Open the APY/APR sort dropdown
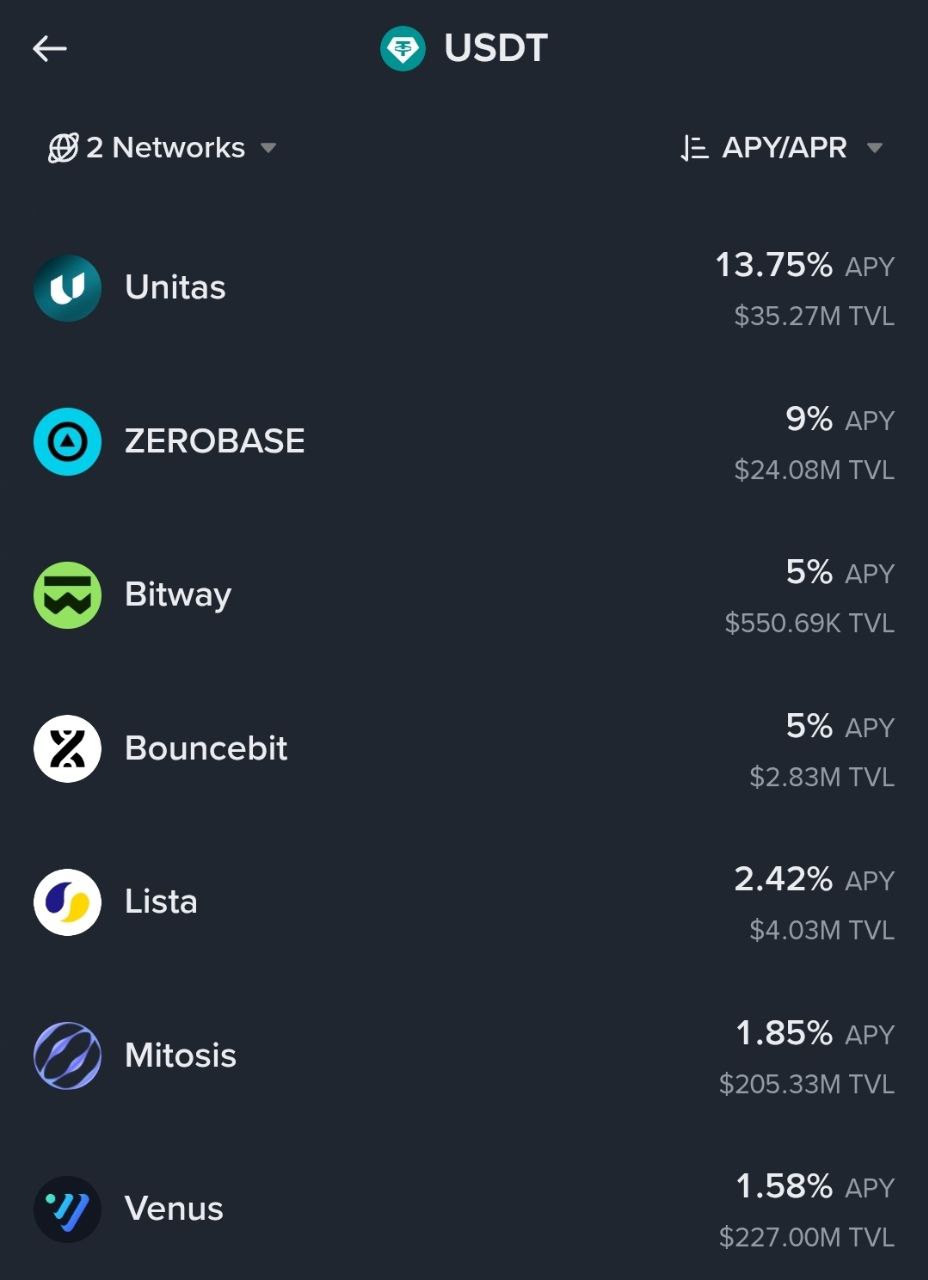 click(784, 148)
